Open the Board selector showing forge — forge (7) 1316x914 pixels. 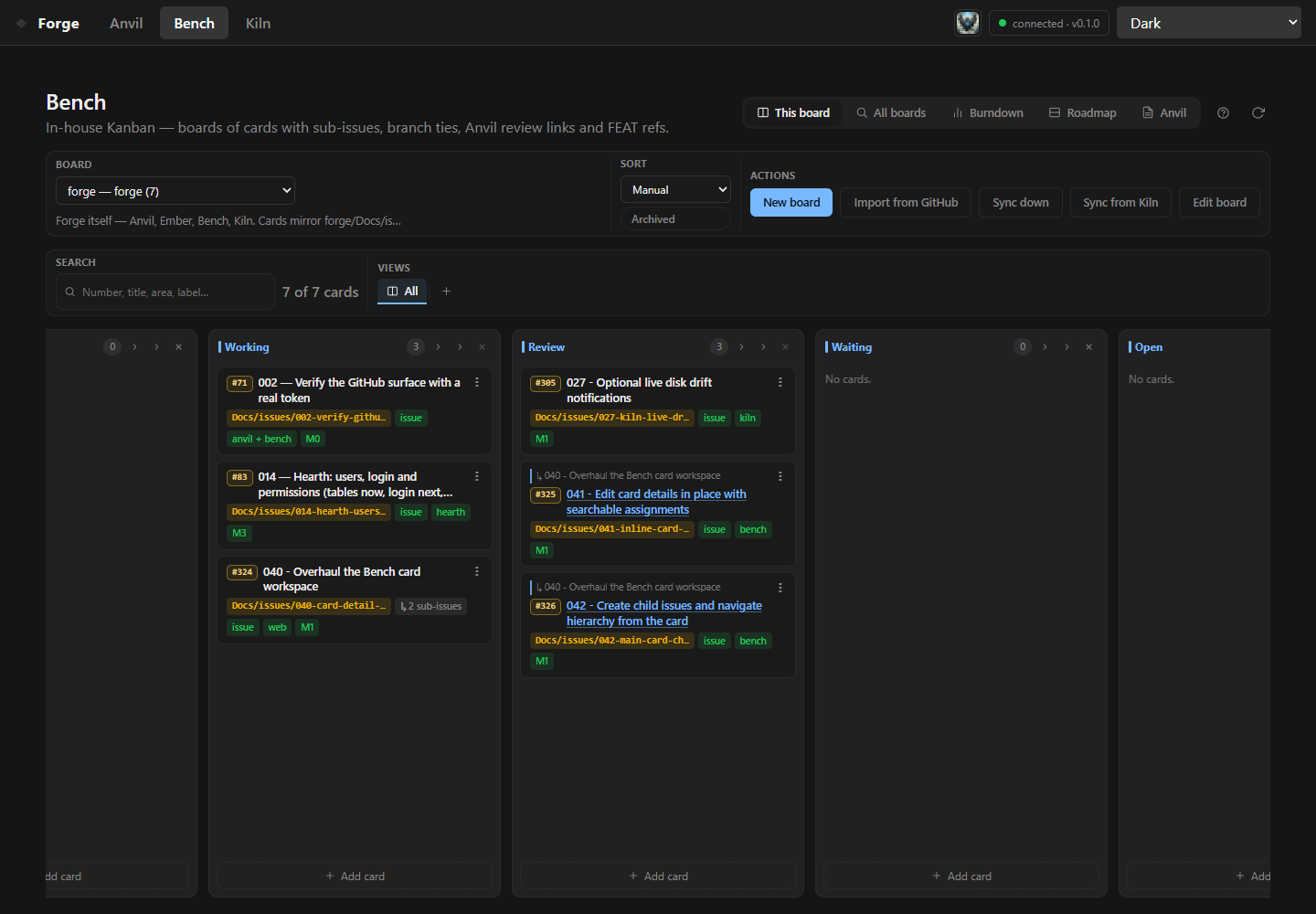(175, 191)
